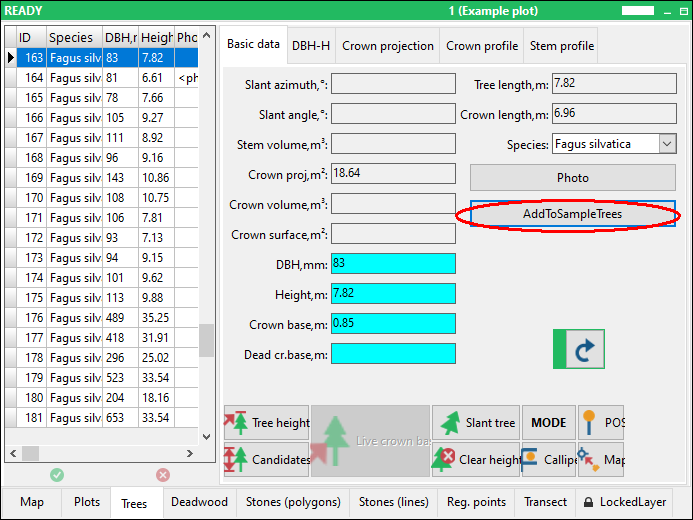
Task: Click the blue redo arrow button
Action: point(579,349)
